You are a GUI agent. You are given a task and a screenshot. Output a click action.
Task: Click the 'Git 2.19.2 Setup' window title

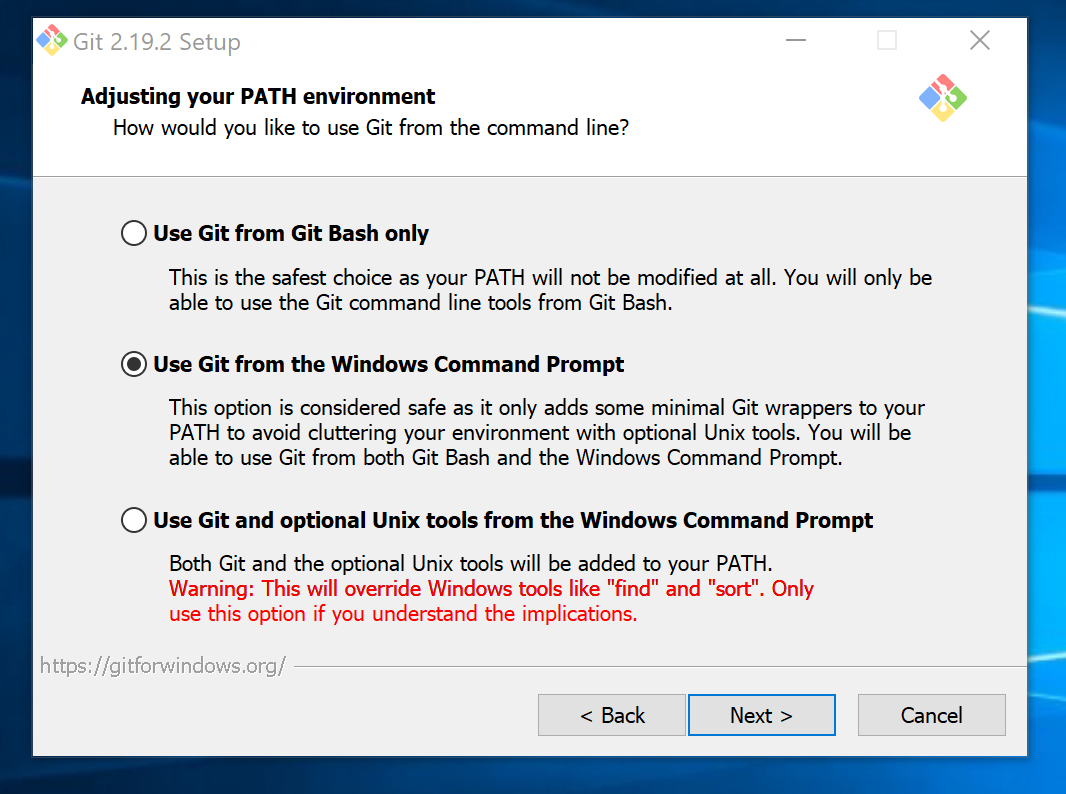pyautogui.click(x=156, y=41)
